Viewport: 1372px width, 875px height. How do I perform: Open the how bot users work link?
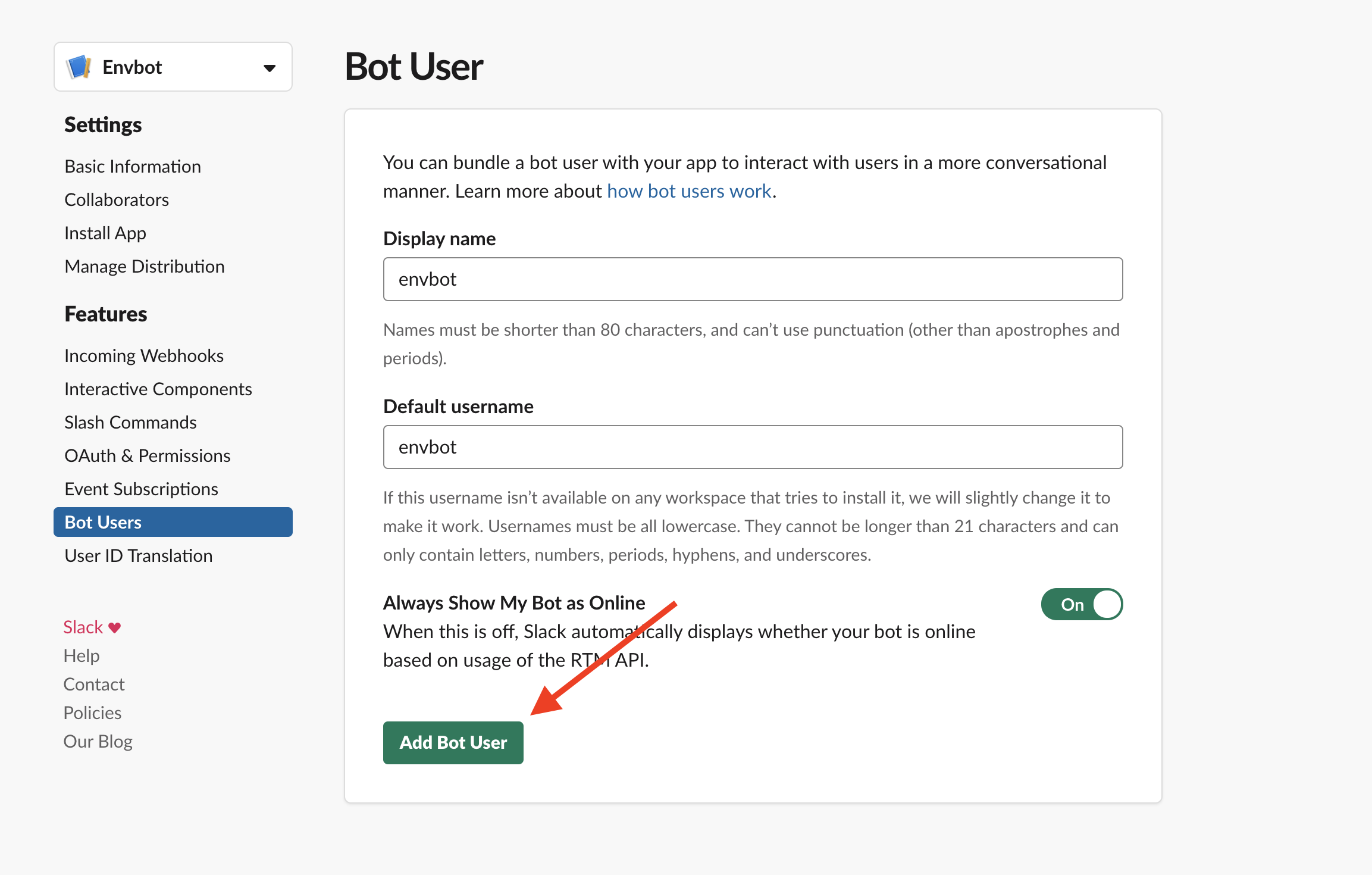pos(688,191)
